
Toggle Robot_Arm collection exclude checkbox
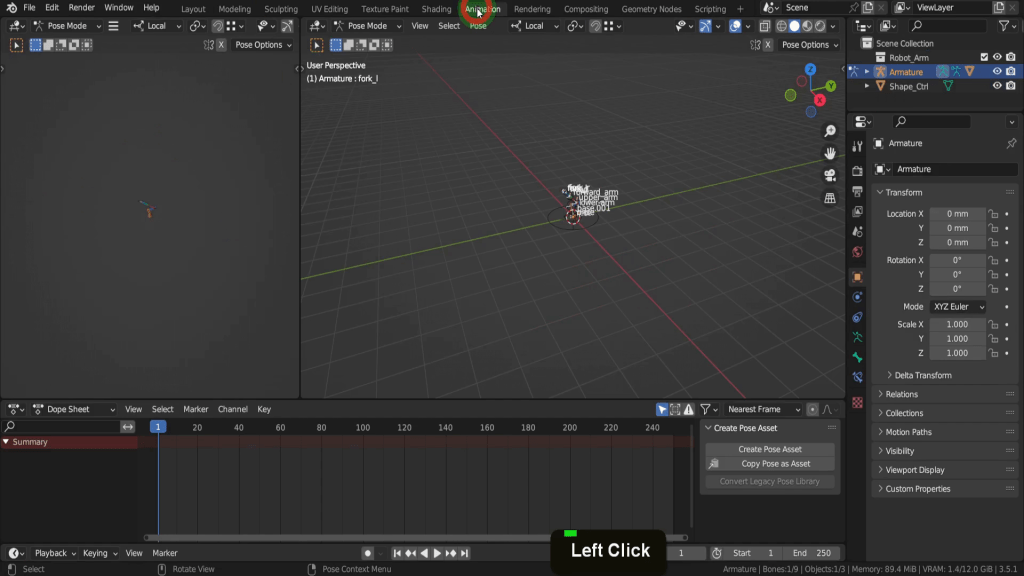(984, 57)
